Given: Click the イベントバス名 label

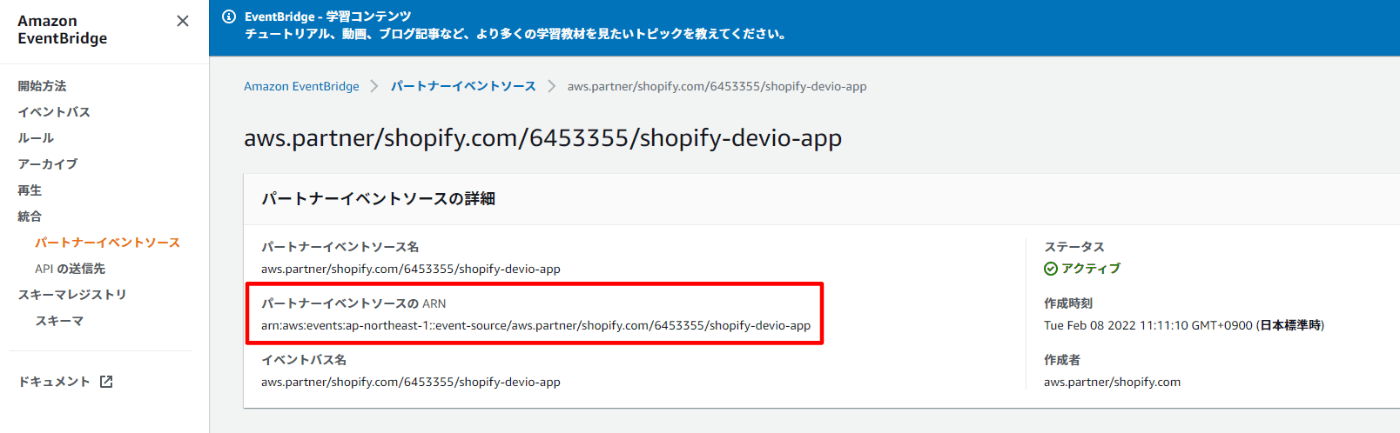Looking at the screenshot, I should pyautogui.click(x=304, y=359).
